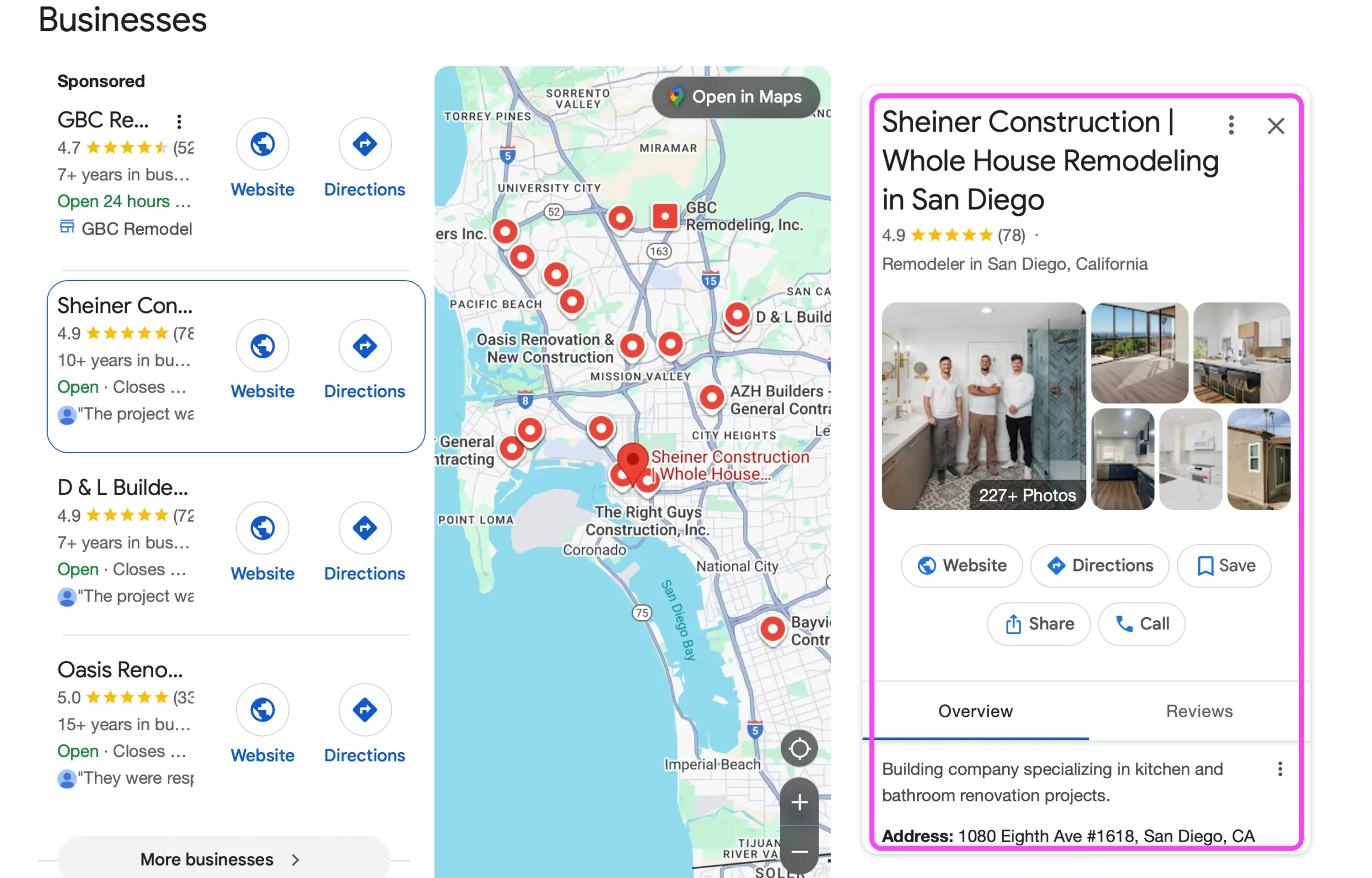
Task: Open the description three-dot options menu
Action: [x=1280, y=769]
